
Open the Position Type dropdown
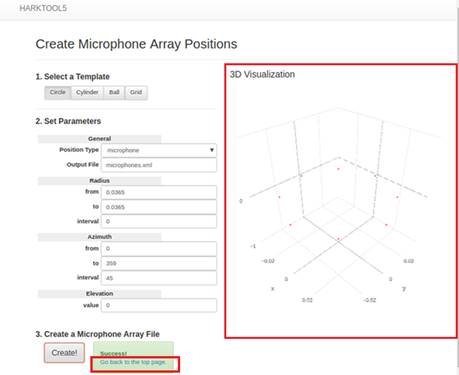[x=159, y=150]
